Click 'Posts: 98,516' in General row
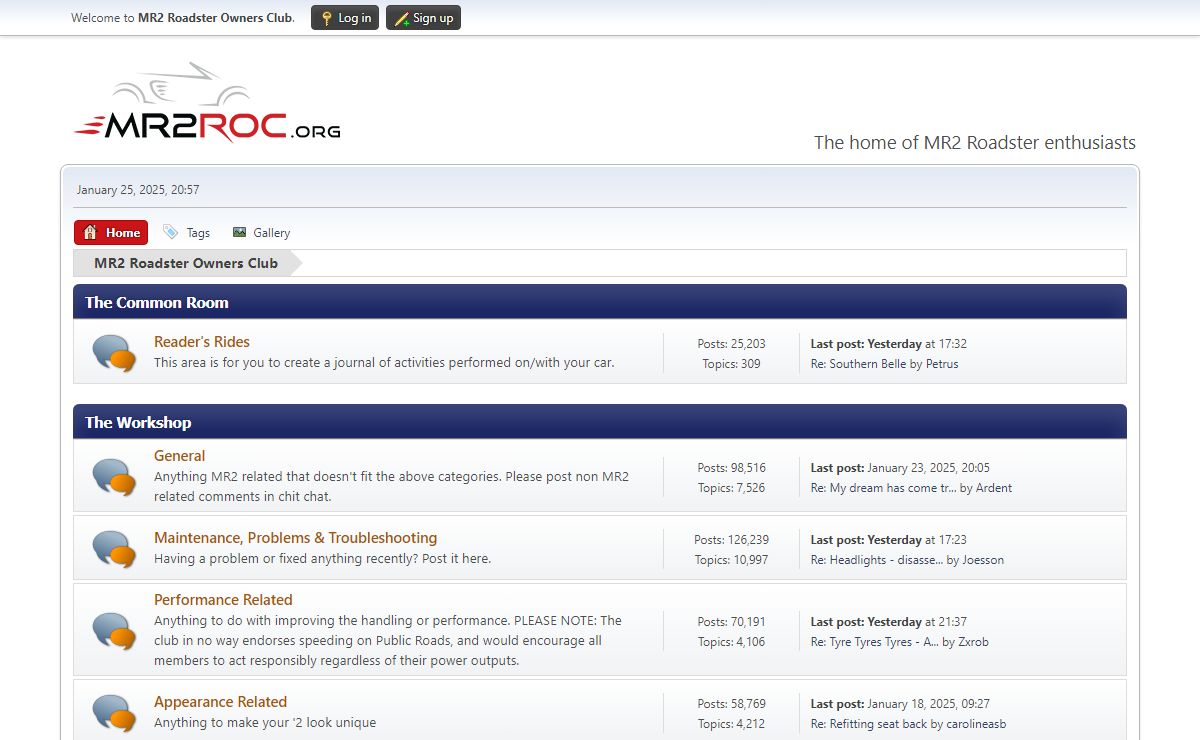Viewport: 1200px width, 740px height. 732,468
